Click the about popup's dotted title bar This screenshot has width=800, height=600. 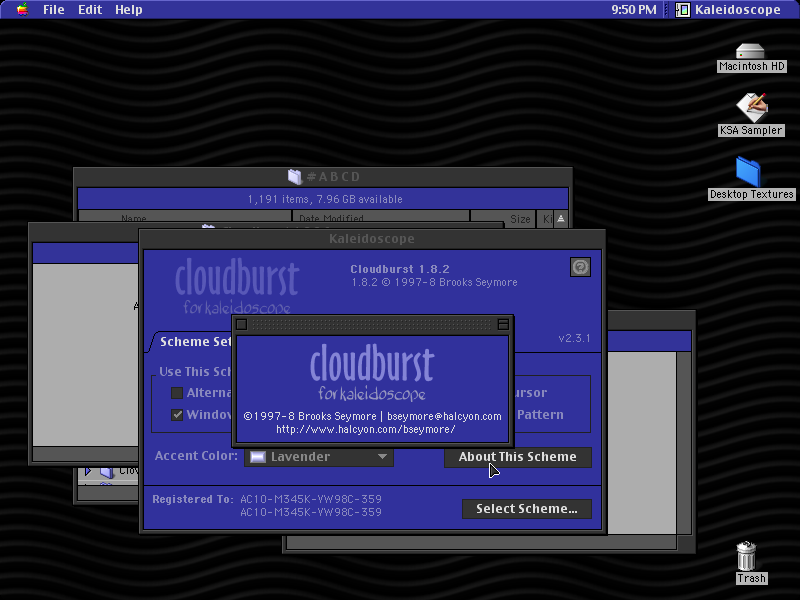coord(372,324)
